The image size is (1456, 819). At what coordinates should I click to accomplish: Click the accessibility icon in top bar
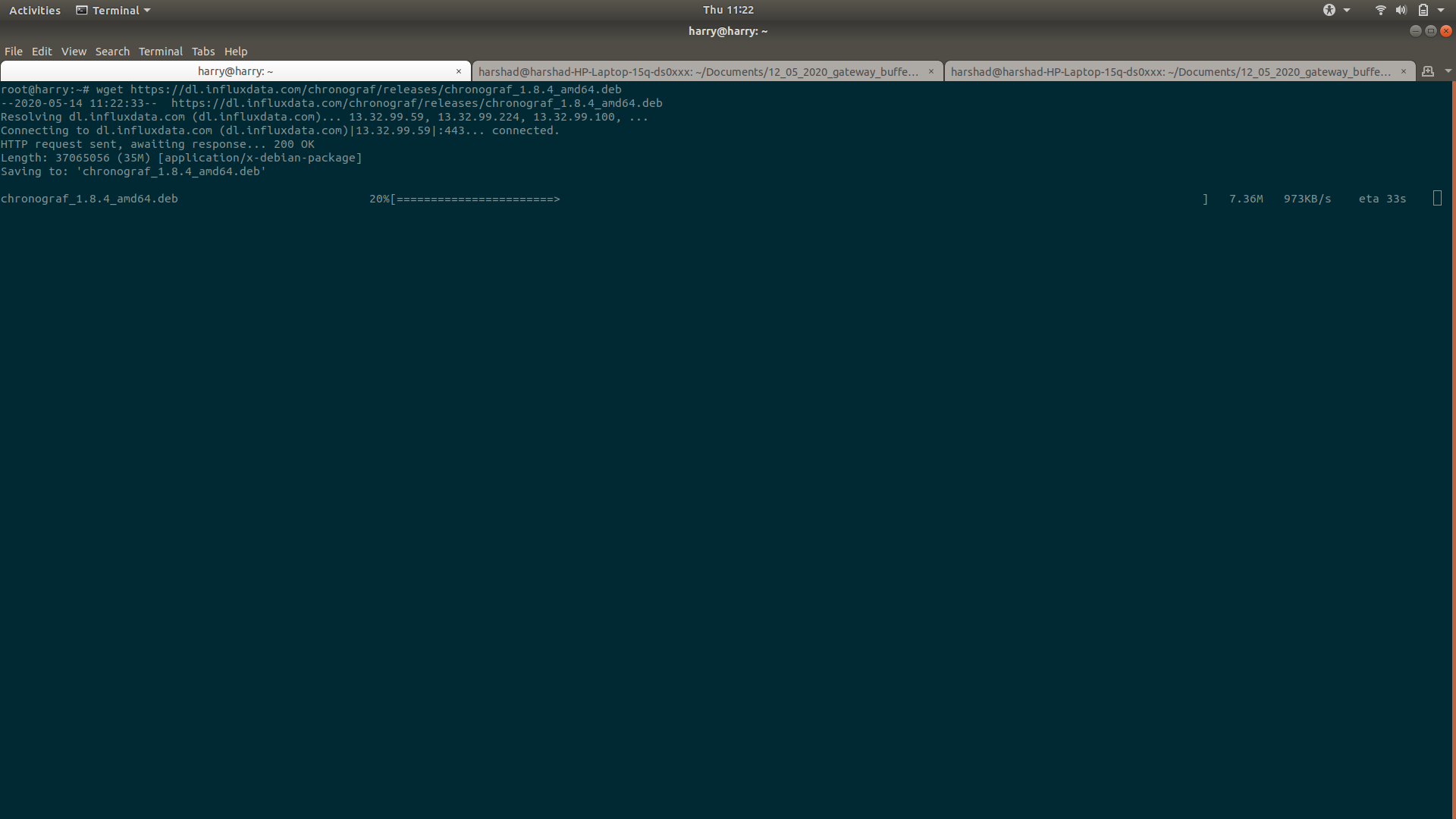(1329, 10)
